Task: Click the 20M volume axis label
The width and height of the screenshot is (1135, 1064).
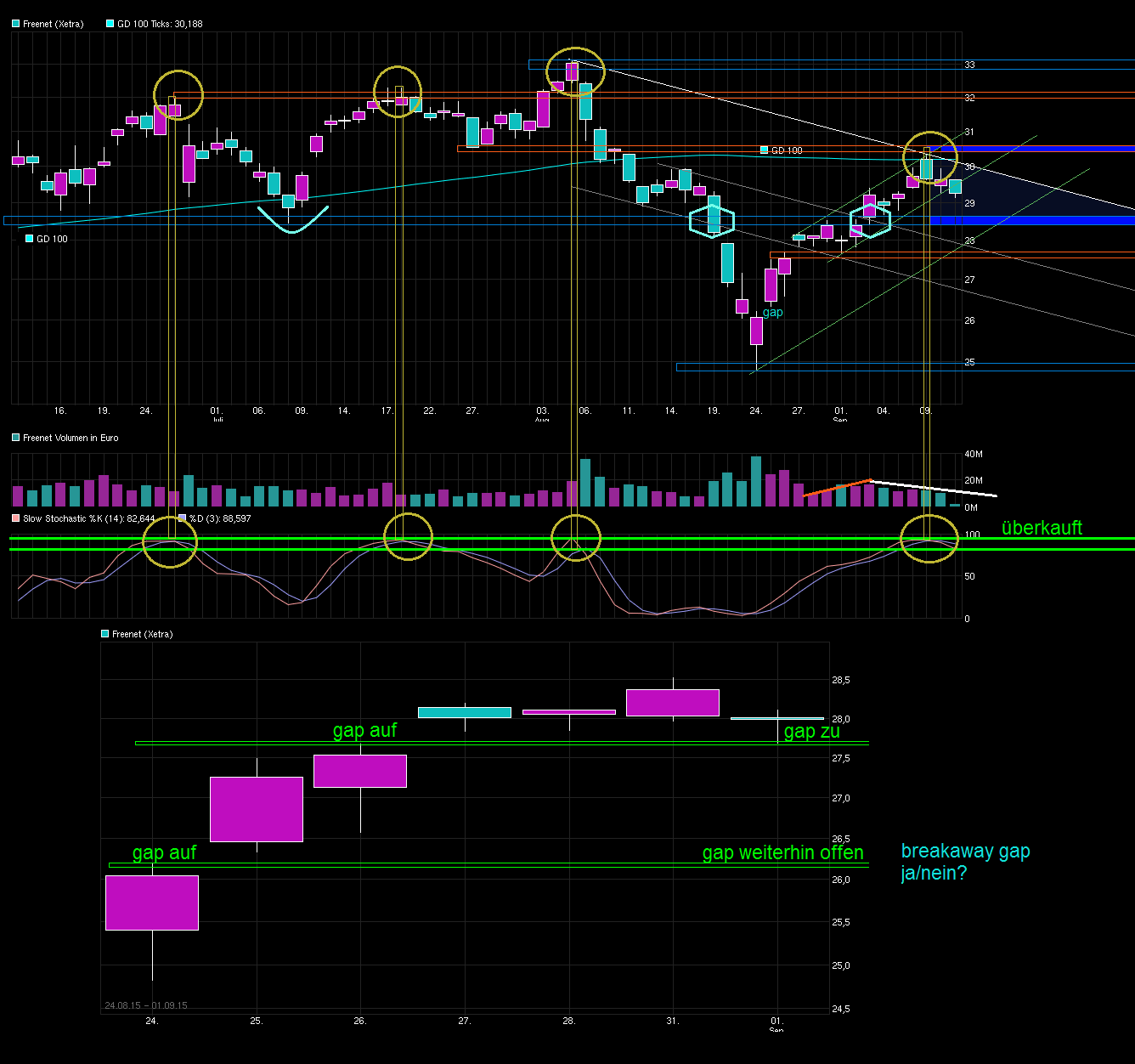Action: 973,481
